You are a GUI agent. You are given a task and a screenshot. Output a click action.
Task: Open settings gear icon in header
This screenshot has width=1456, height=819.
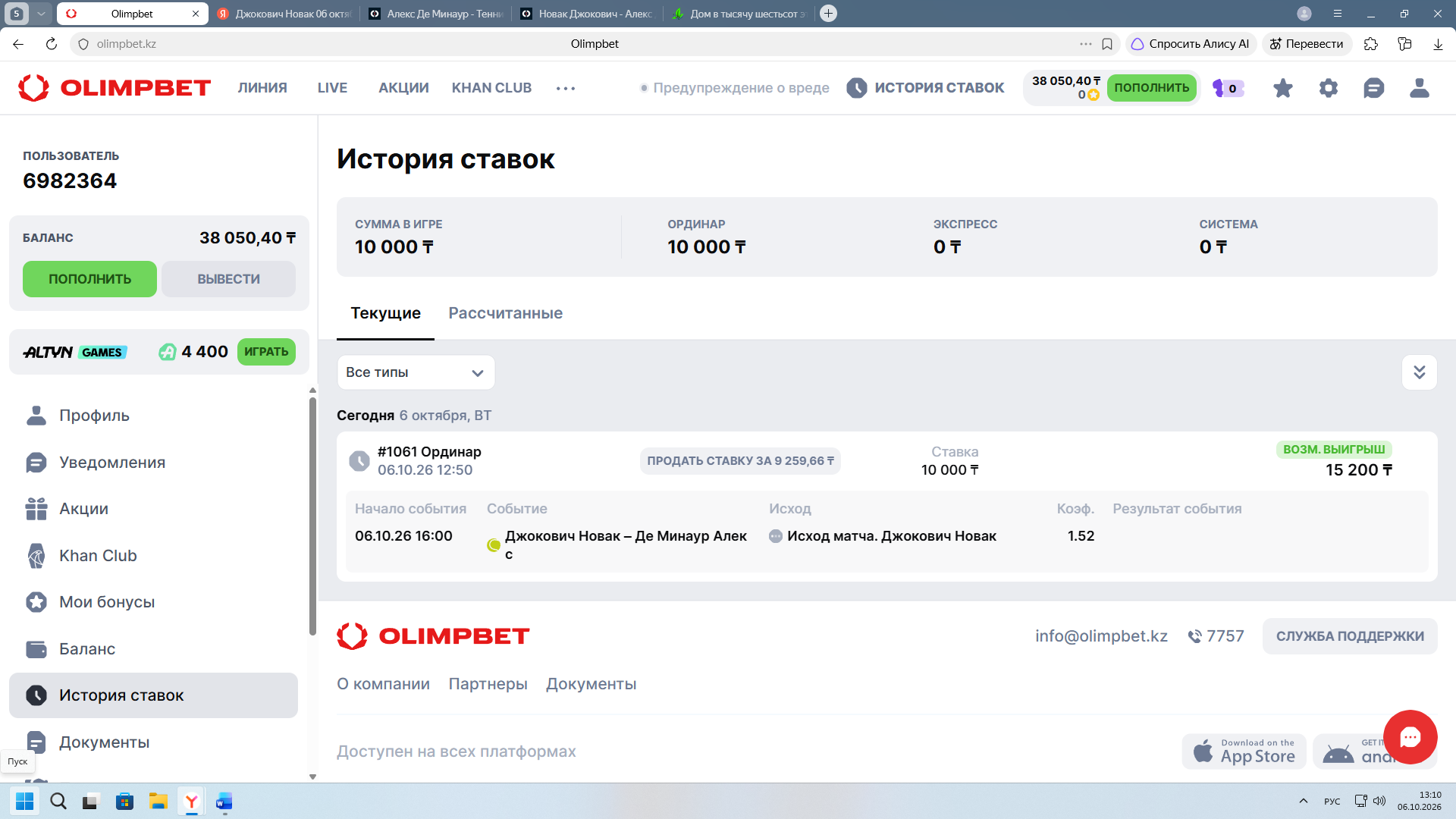1328,88
